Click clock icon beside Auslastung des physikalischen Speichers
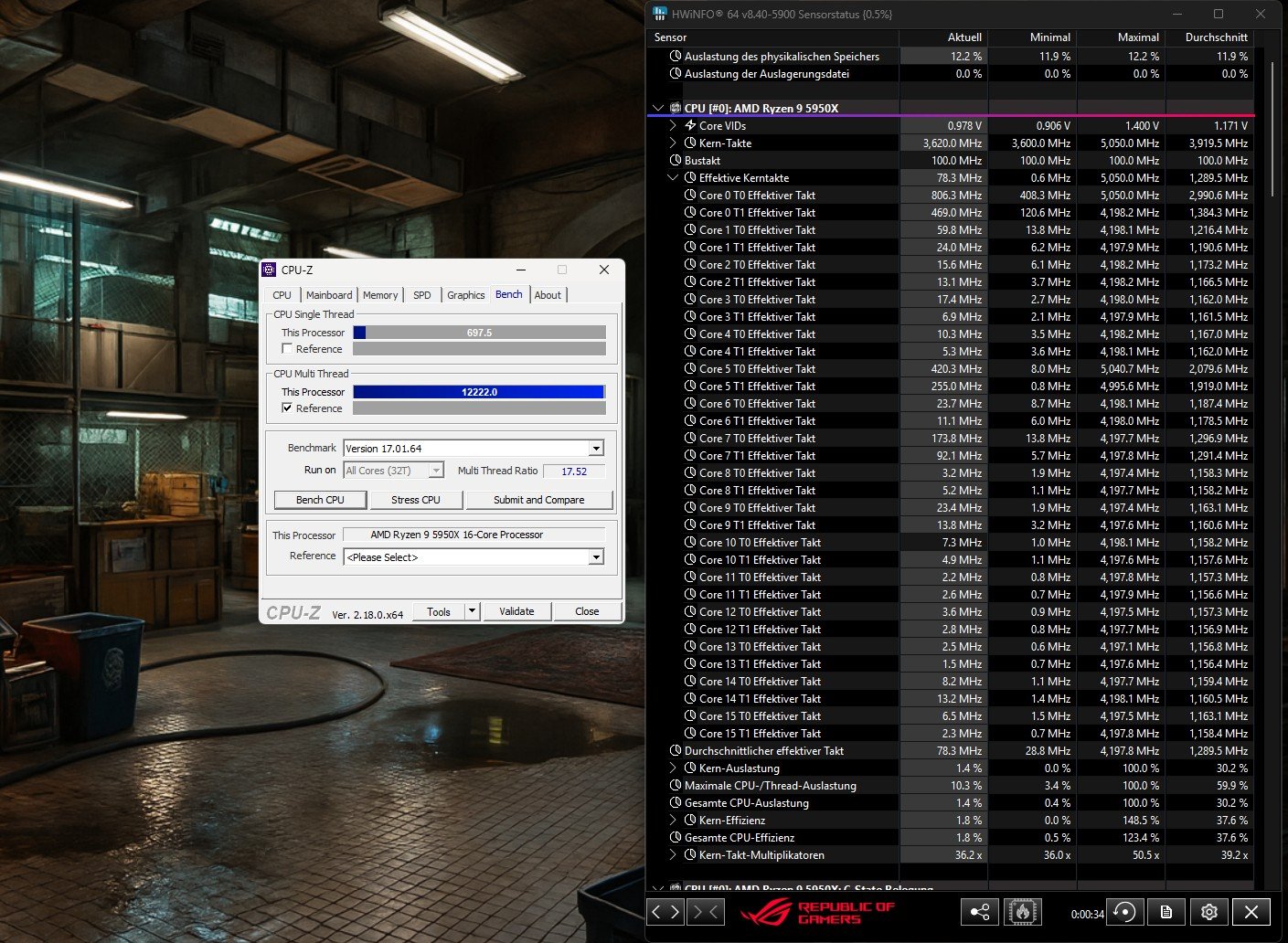The height and width of the screenshot is (943, 1288). 676,56
